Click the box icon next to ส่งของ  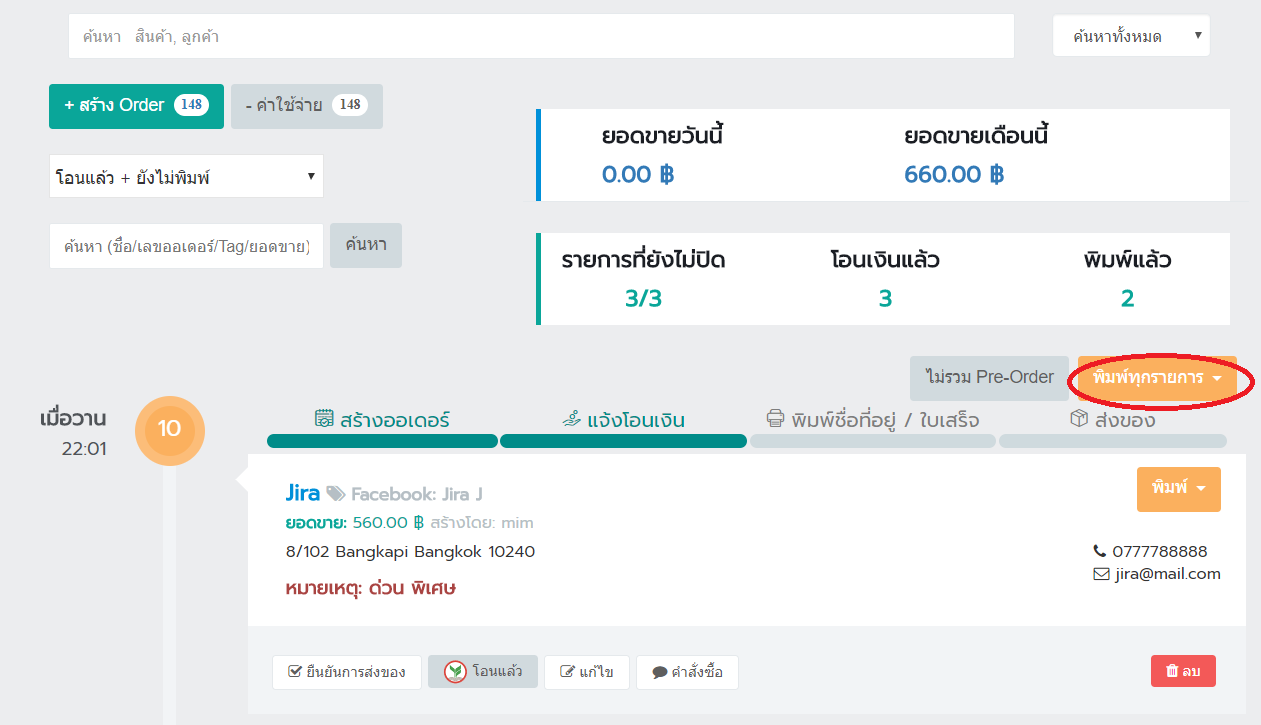pyautogui.click(x=1079, y=419)
